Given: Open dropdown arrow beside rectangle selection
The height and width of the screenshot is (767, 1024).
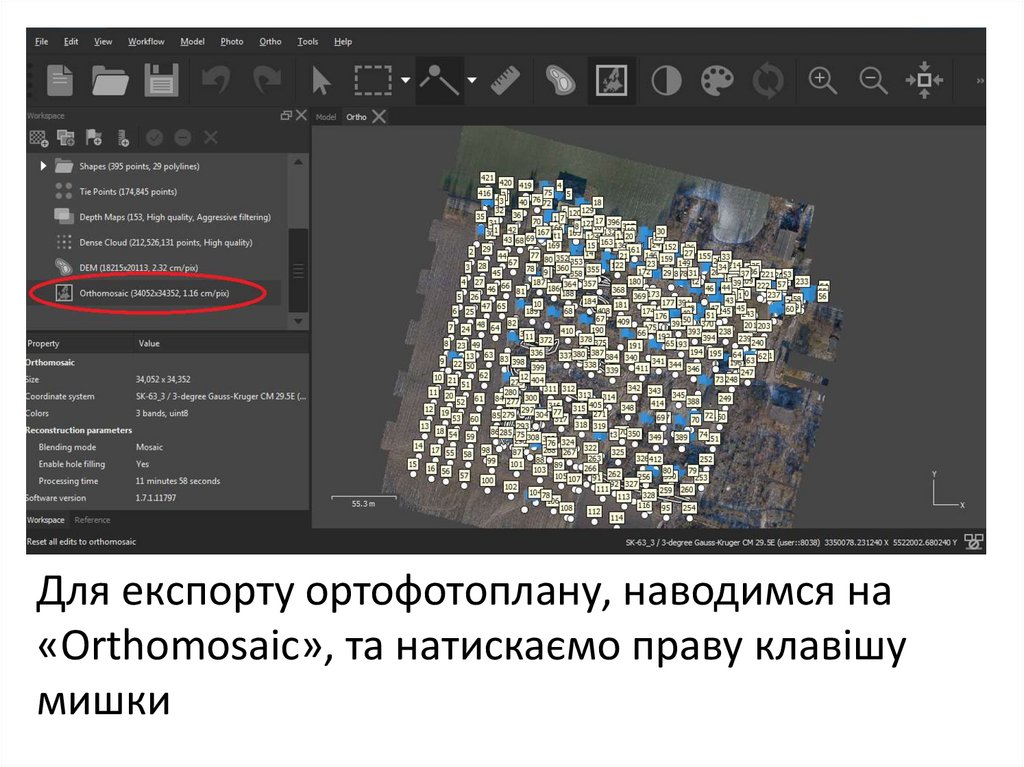Looking at the screenshot, I should (405, 80).
